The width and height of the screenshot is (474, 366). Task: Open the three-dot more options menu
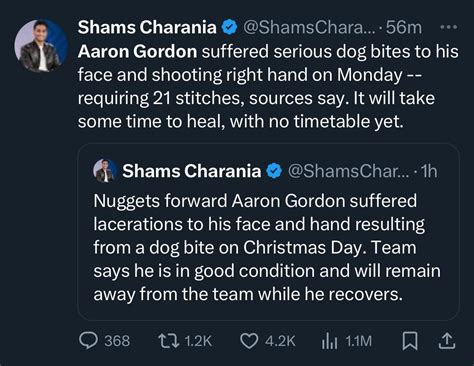click(448, 27)
